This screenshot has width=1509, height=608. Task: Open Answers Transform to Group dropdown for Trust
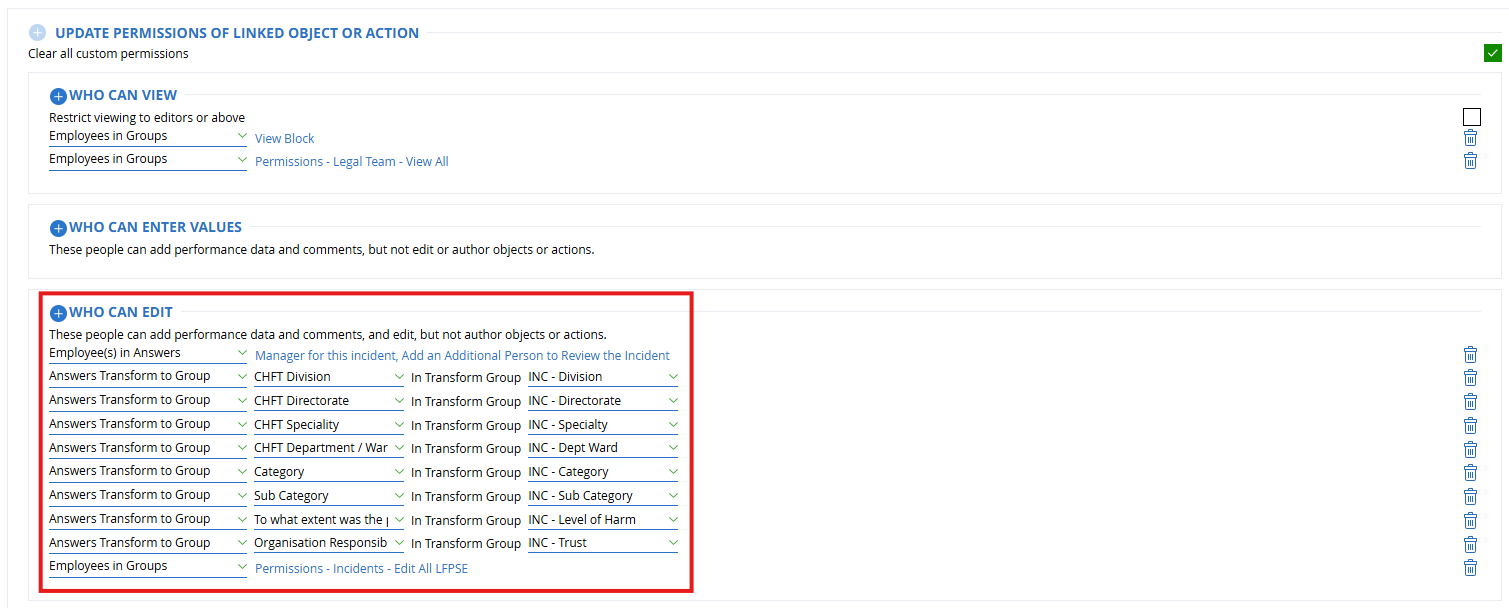[148, 543]
